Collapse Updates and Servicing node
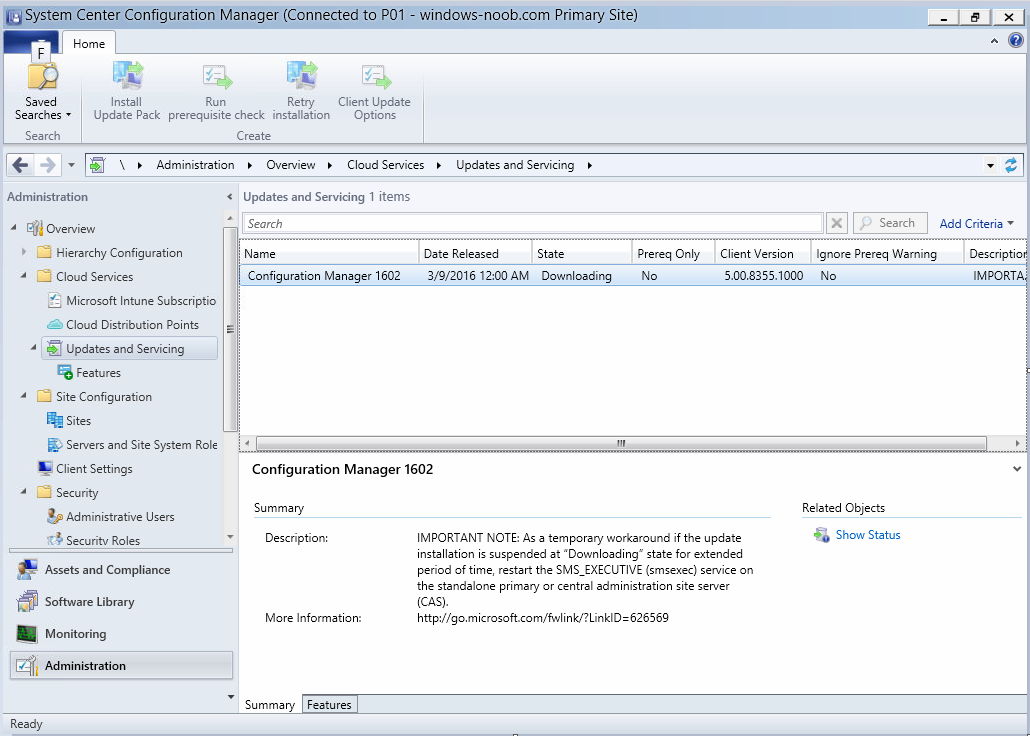 click(x=34, y=348)
